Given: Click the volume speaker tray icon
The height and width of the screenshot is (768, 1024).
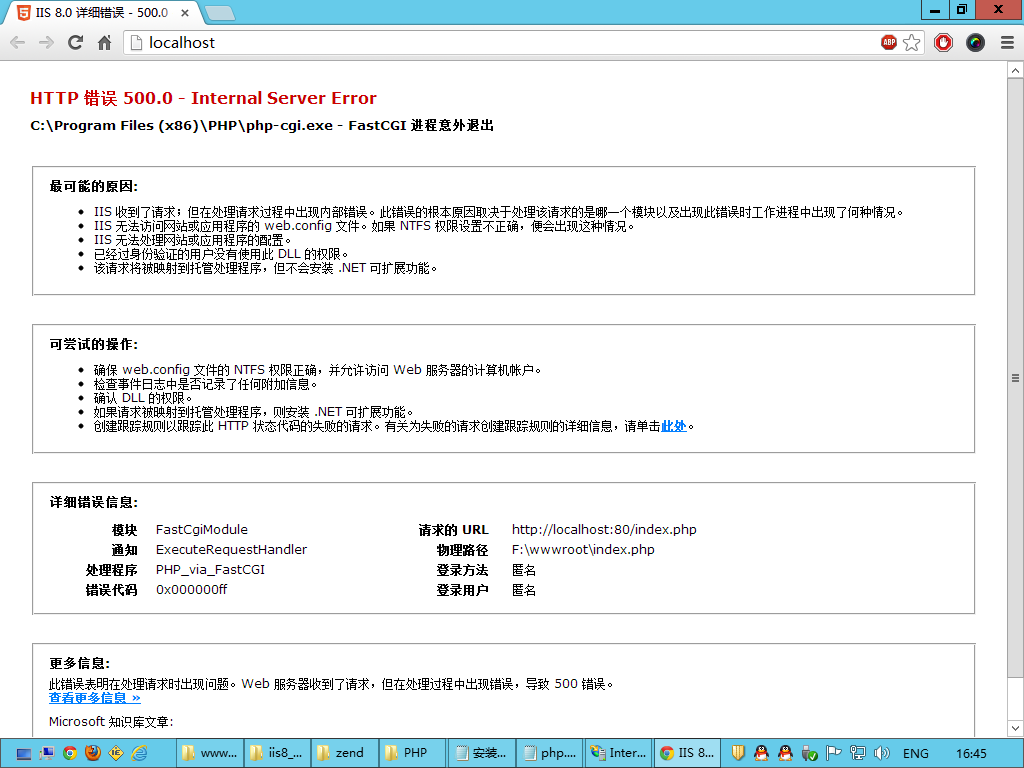Looking at the screenshot, I should (x=882, y=754).
